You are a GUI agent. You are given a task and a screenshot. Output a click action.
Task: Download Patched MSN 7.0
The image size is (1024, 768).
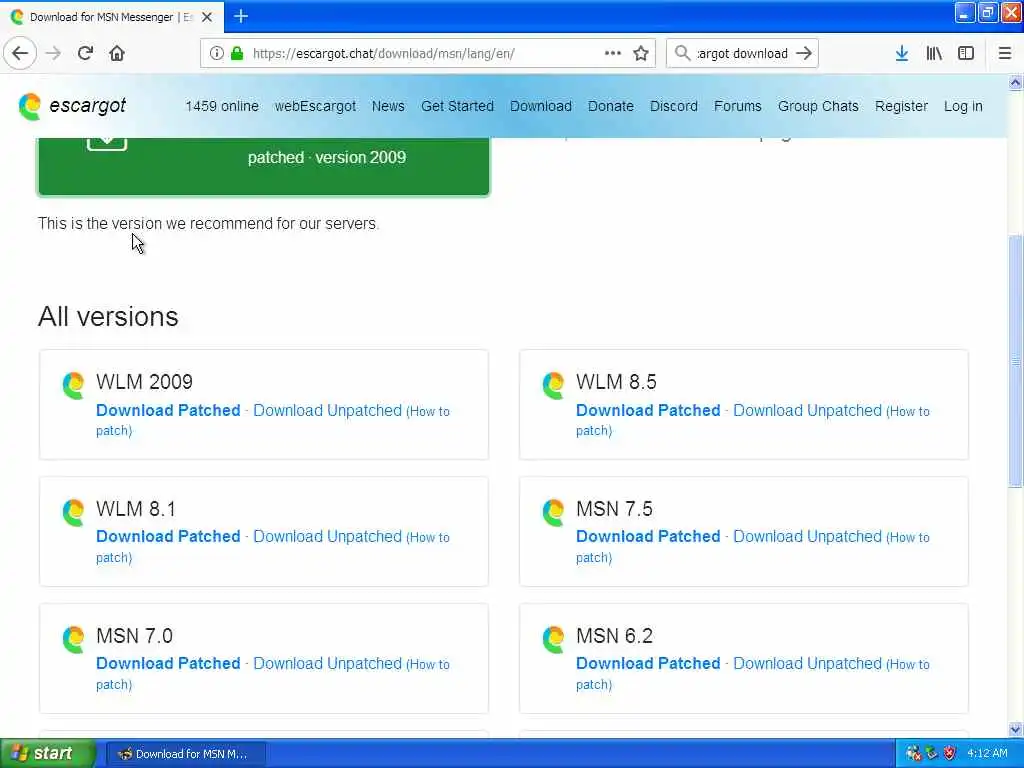168,664
